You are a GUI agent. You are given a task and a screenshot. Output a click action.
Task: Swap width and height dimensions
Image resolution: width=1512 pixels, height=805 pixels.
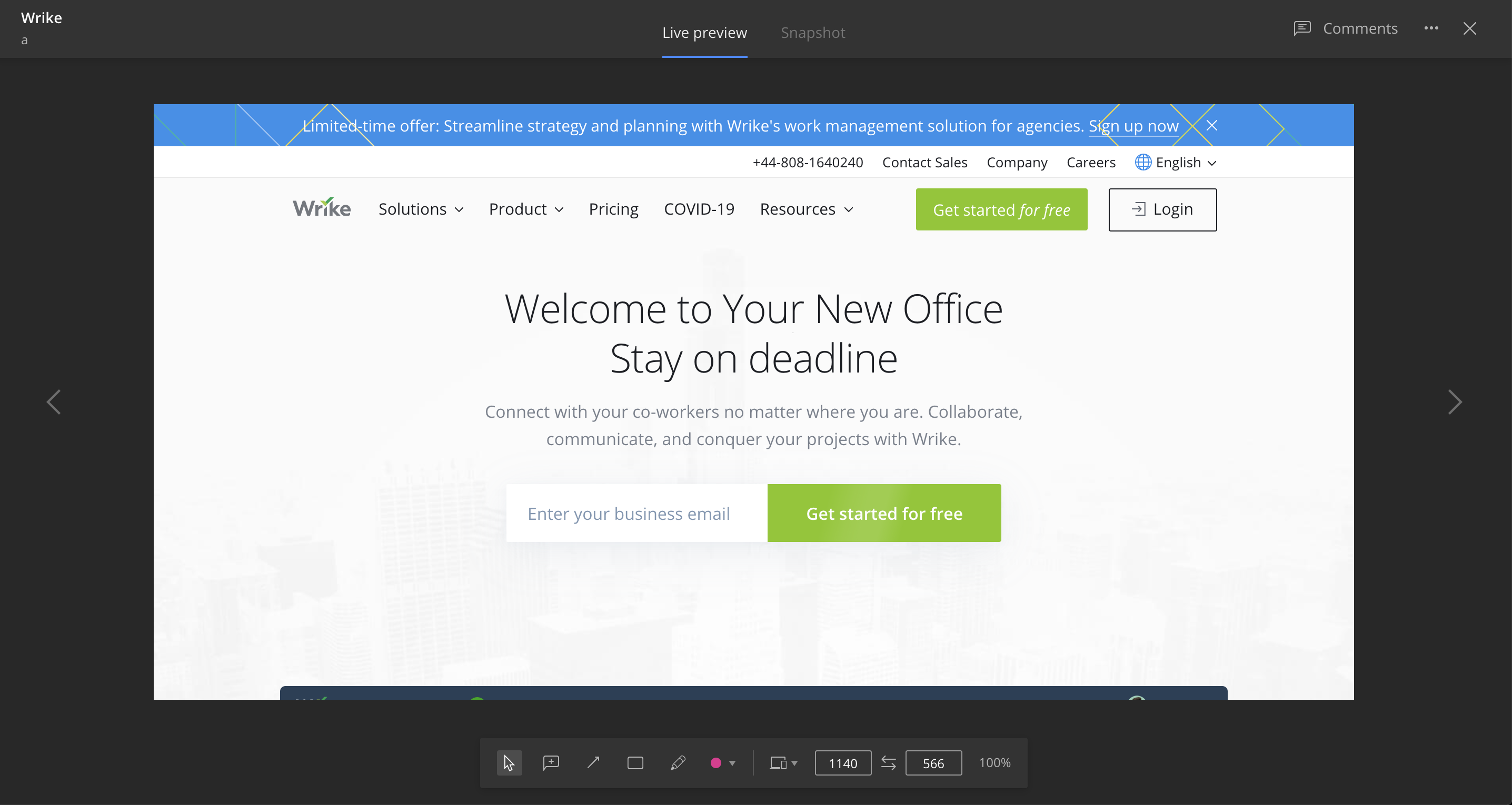tap(888, 763)
